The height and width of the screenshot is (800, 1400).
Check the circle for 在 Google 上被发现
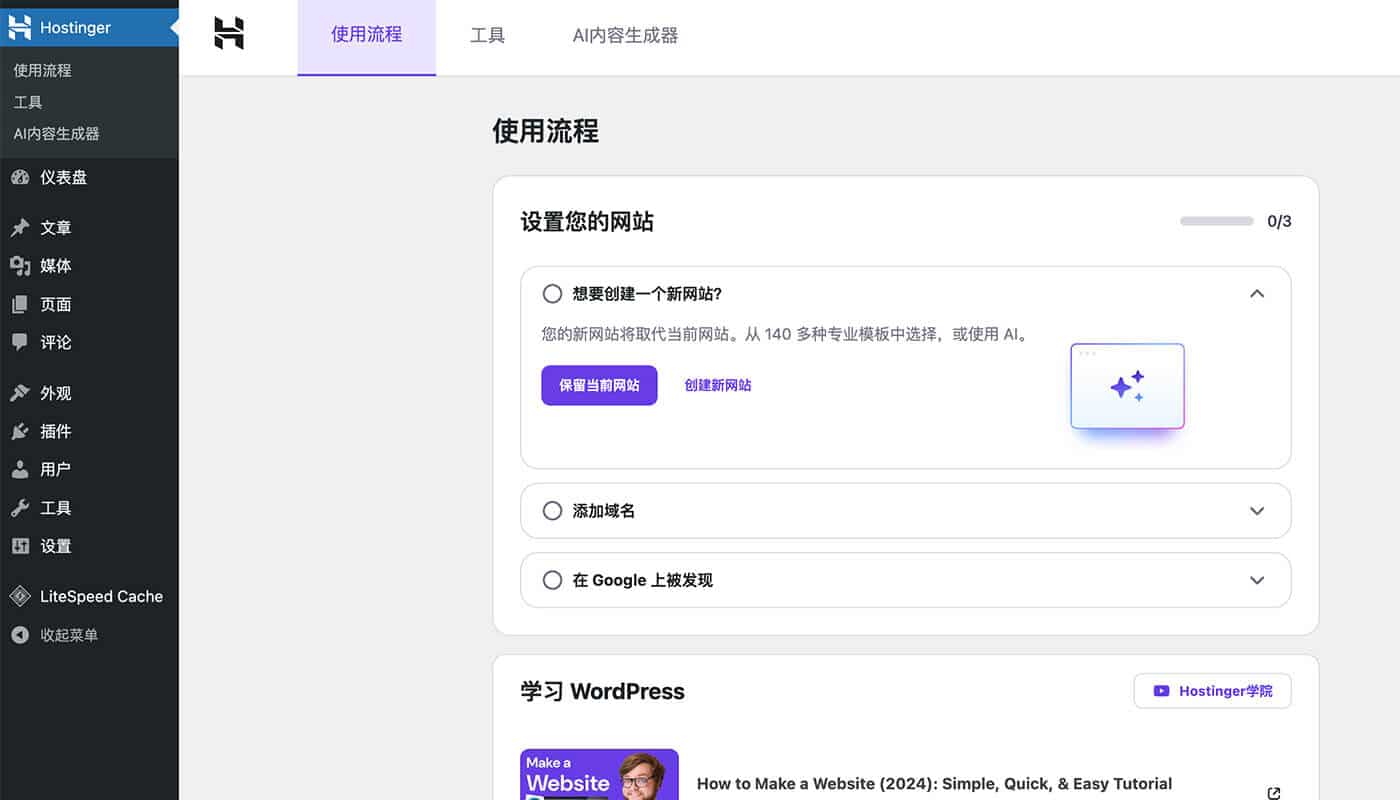pos(552,580)
